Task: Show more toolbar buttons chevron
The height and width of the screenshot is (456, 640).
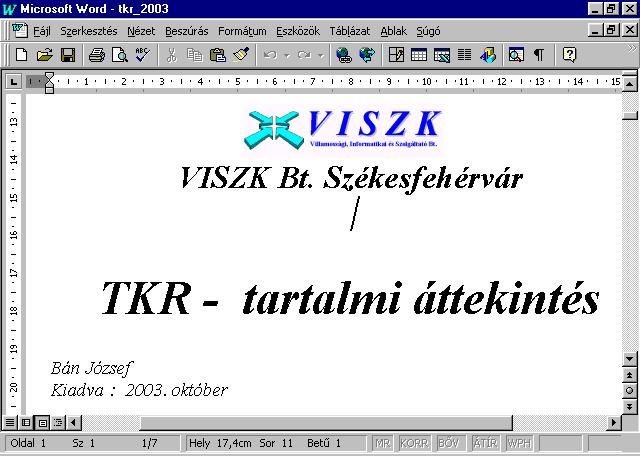Action: point(631,49)
